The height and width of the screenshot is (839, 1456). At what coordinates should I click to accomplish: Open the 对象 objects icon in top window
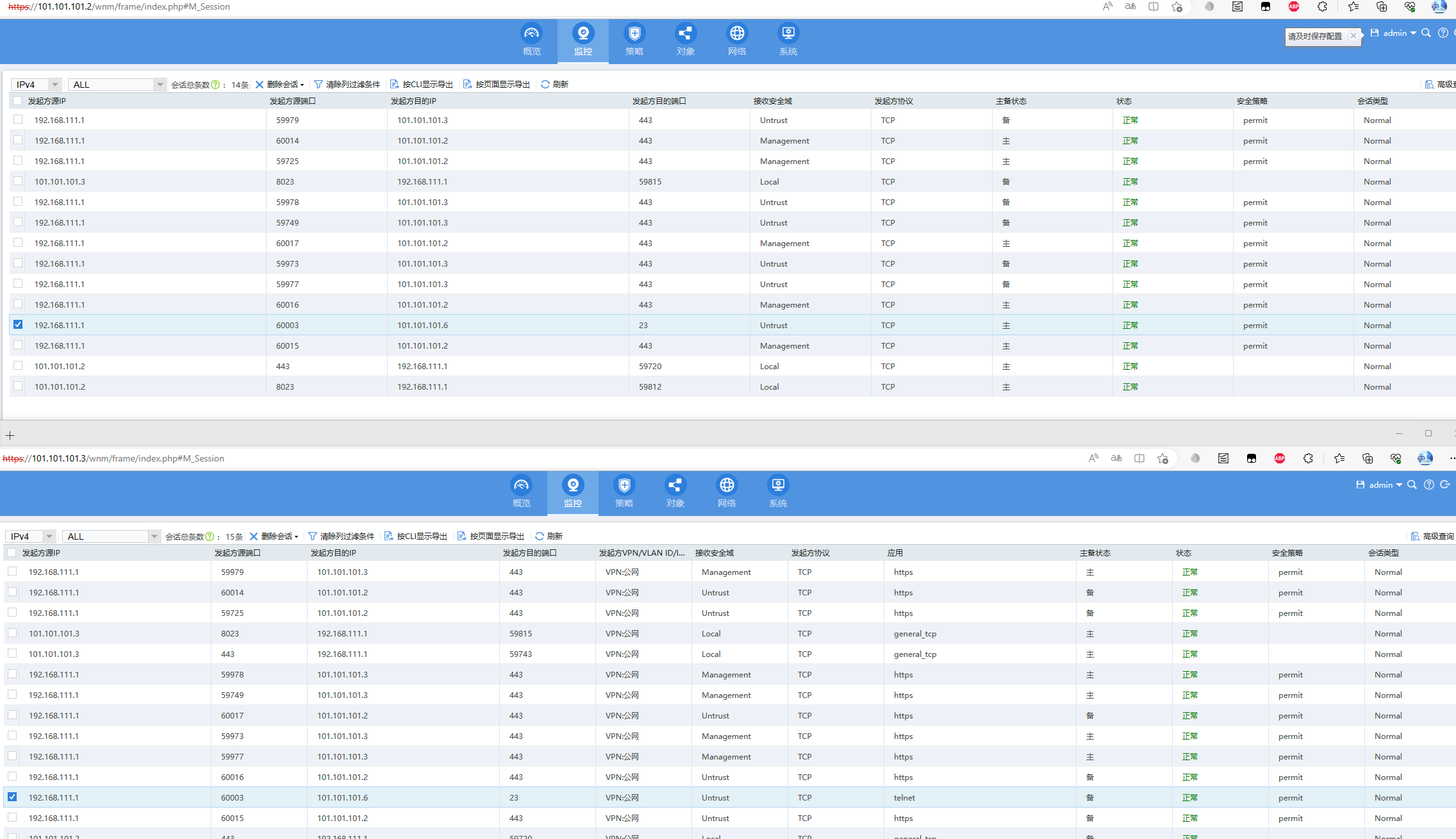click(685, 34)
